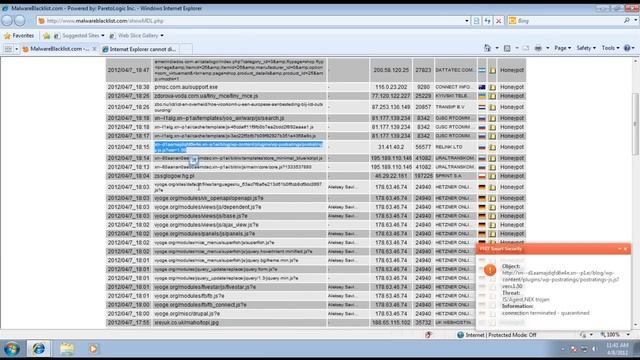The width and height of the screenshot is (640, 360).
Task: Click the Feeds icon in the command bar
Action: (507, 48)
